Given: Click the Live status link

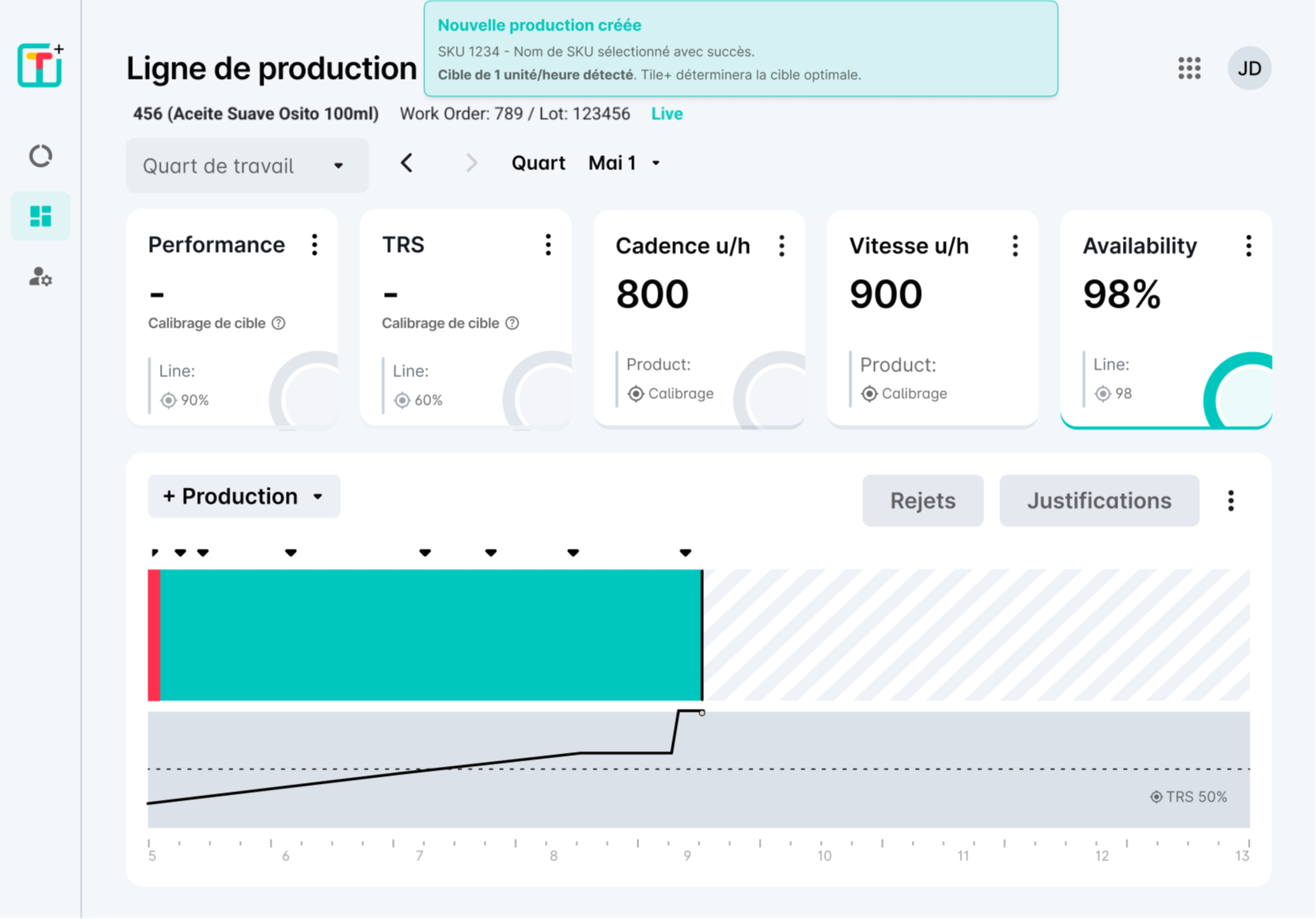Looking at the screenshot, I should tap(667, 114).
